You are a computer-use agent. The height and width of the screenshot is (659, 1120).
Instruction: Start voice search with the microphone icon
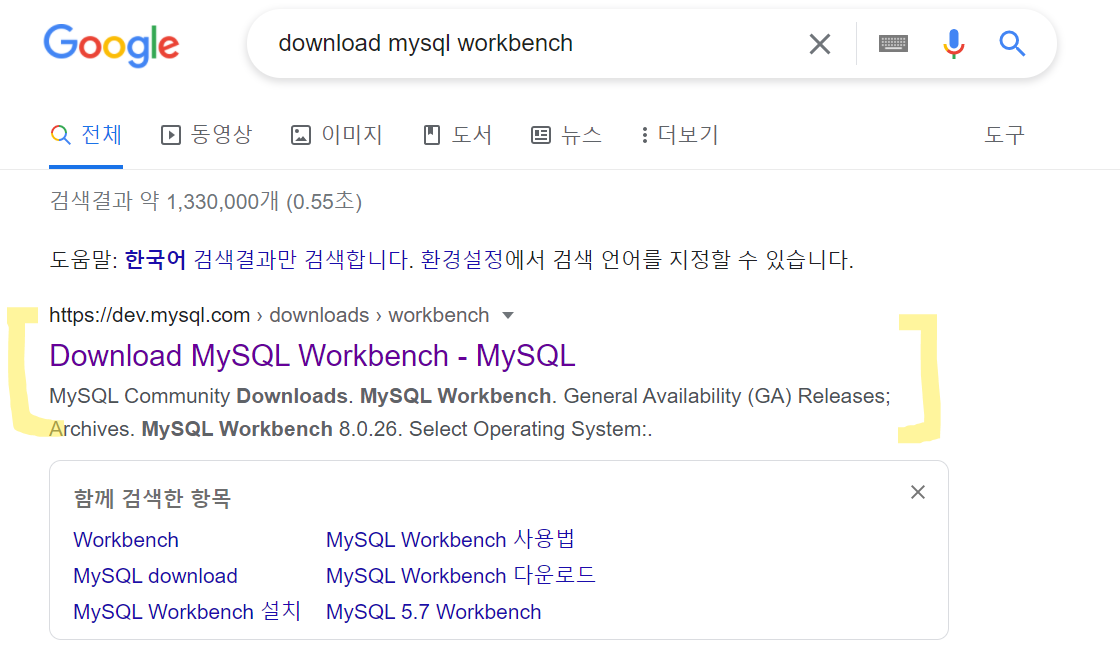954,44
